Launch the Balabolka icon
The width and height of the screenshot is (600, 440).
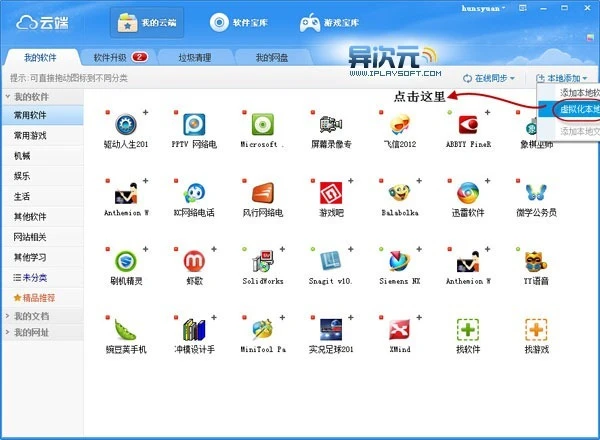point(399,193)
